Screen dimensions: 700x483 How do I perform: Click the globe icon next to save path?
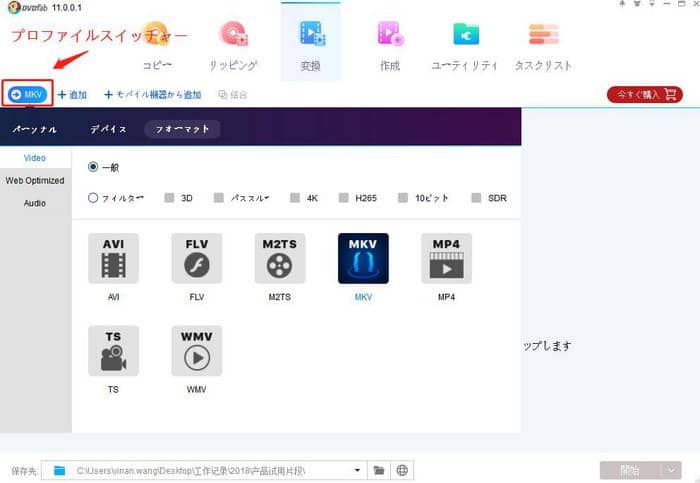pos(402,470)
